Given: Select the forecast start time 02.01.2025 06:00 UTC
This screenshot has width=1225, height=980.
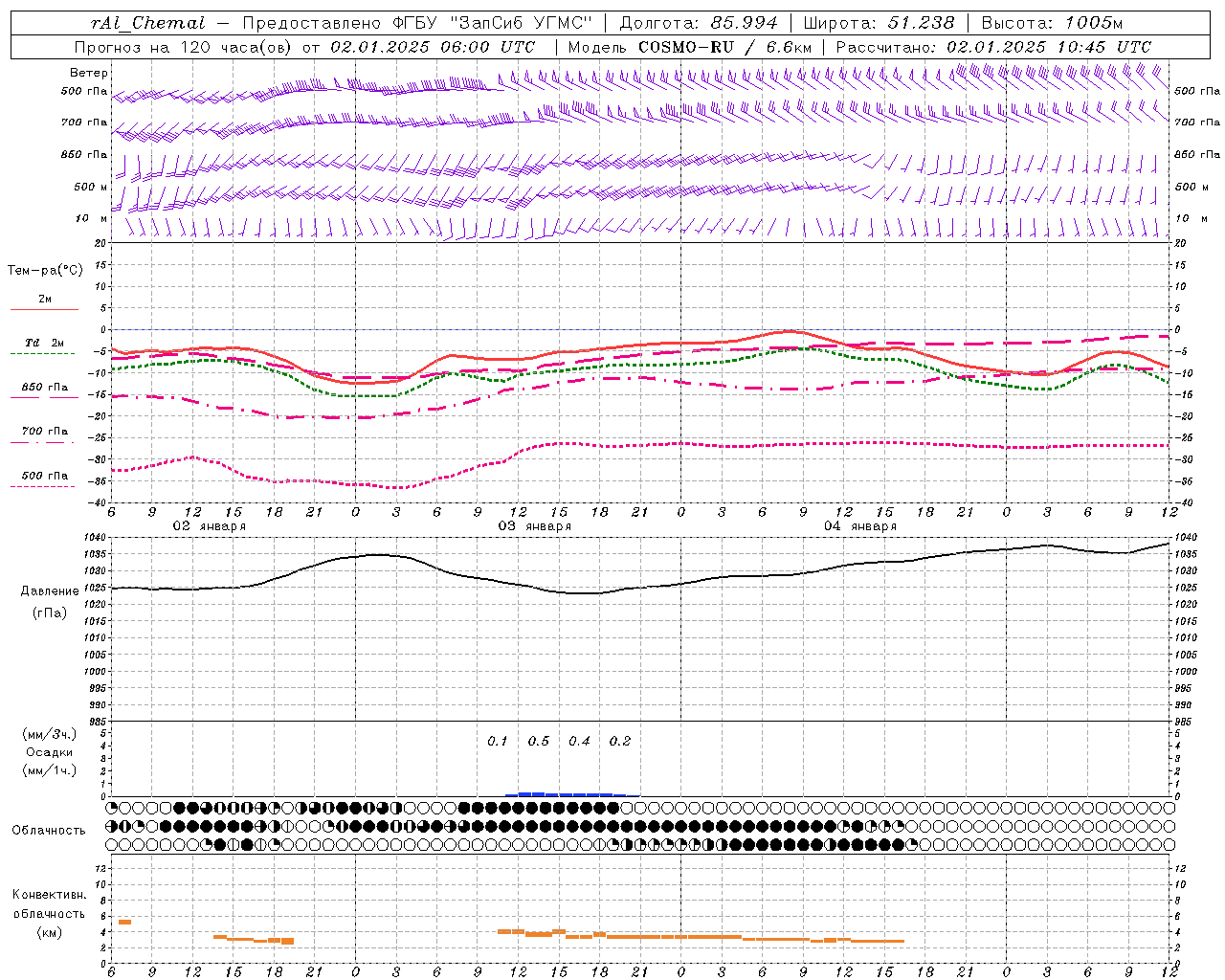Looking at the screenshot, I should 433,47.
